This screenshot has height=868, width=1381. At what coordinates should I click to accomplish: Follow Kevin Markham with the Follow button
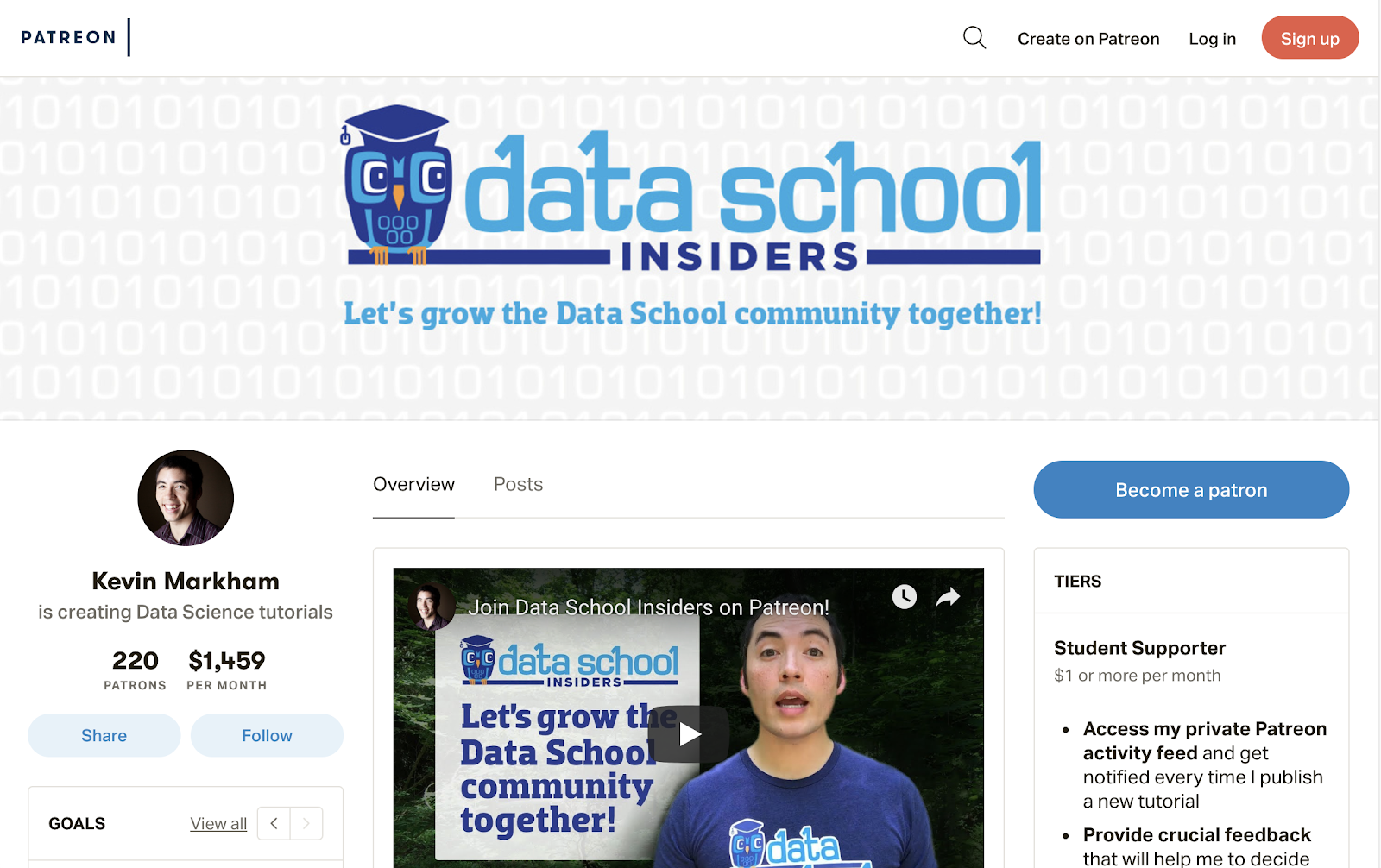[x=267, y=735]
